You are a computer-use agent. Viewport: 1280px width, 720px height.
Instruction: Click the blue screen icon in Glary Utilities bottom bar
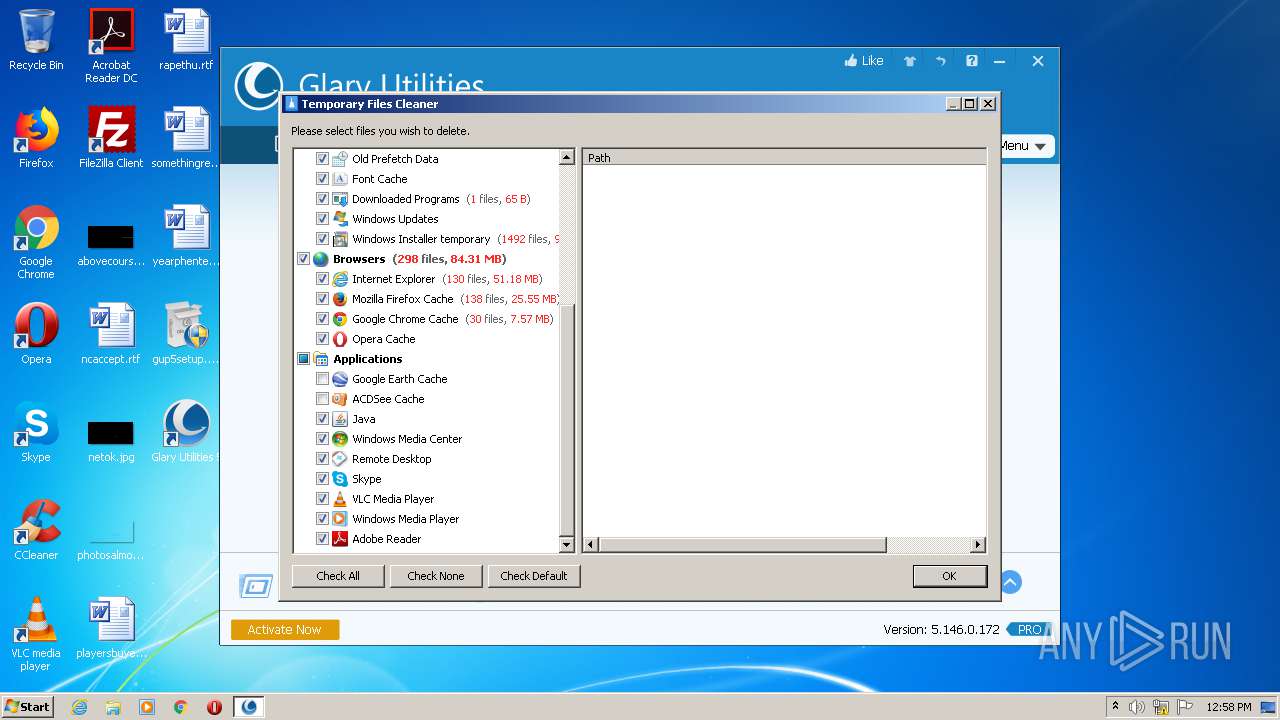pyautogui.click(x=257, y=586)
